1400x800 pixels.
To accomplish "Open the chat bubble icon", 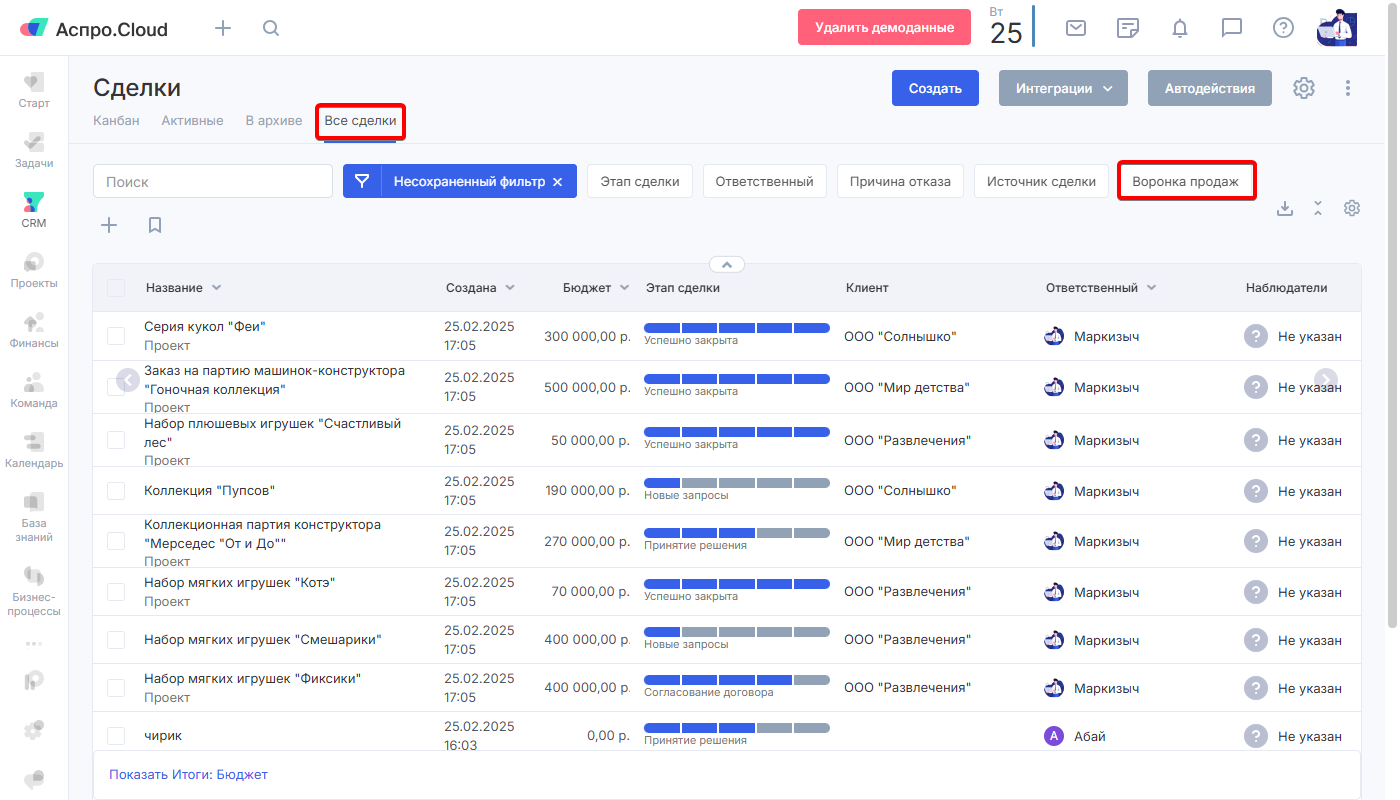I will 1232,28.
